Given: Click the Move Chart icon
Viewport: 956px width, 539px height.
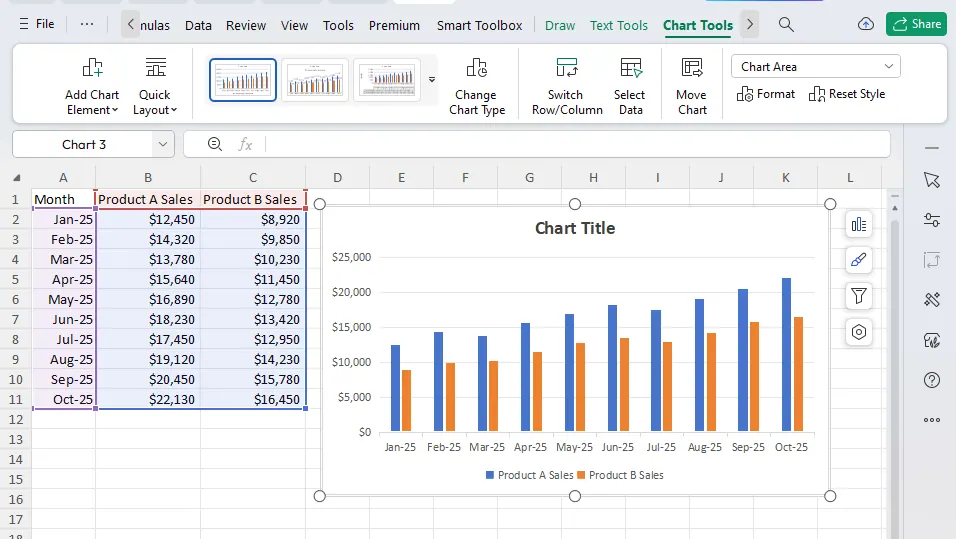Looking at the screenshot, I should click(691, 68).
